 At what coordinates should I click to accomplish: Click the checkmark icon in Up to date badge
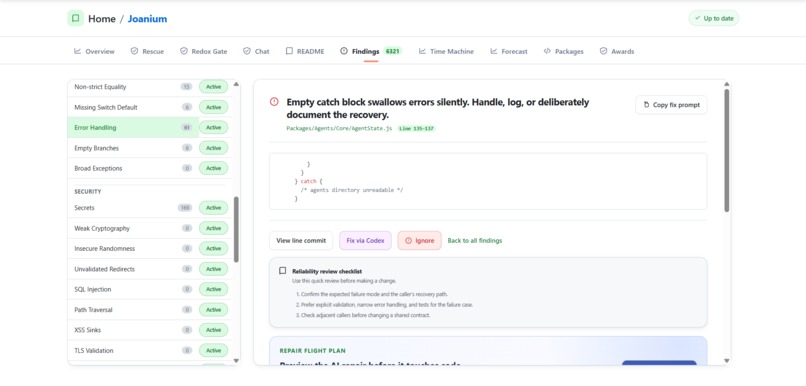point(697,19)
